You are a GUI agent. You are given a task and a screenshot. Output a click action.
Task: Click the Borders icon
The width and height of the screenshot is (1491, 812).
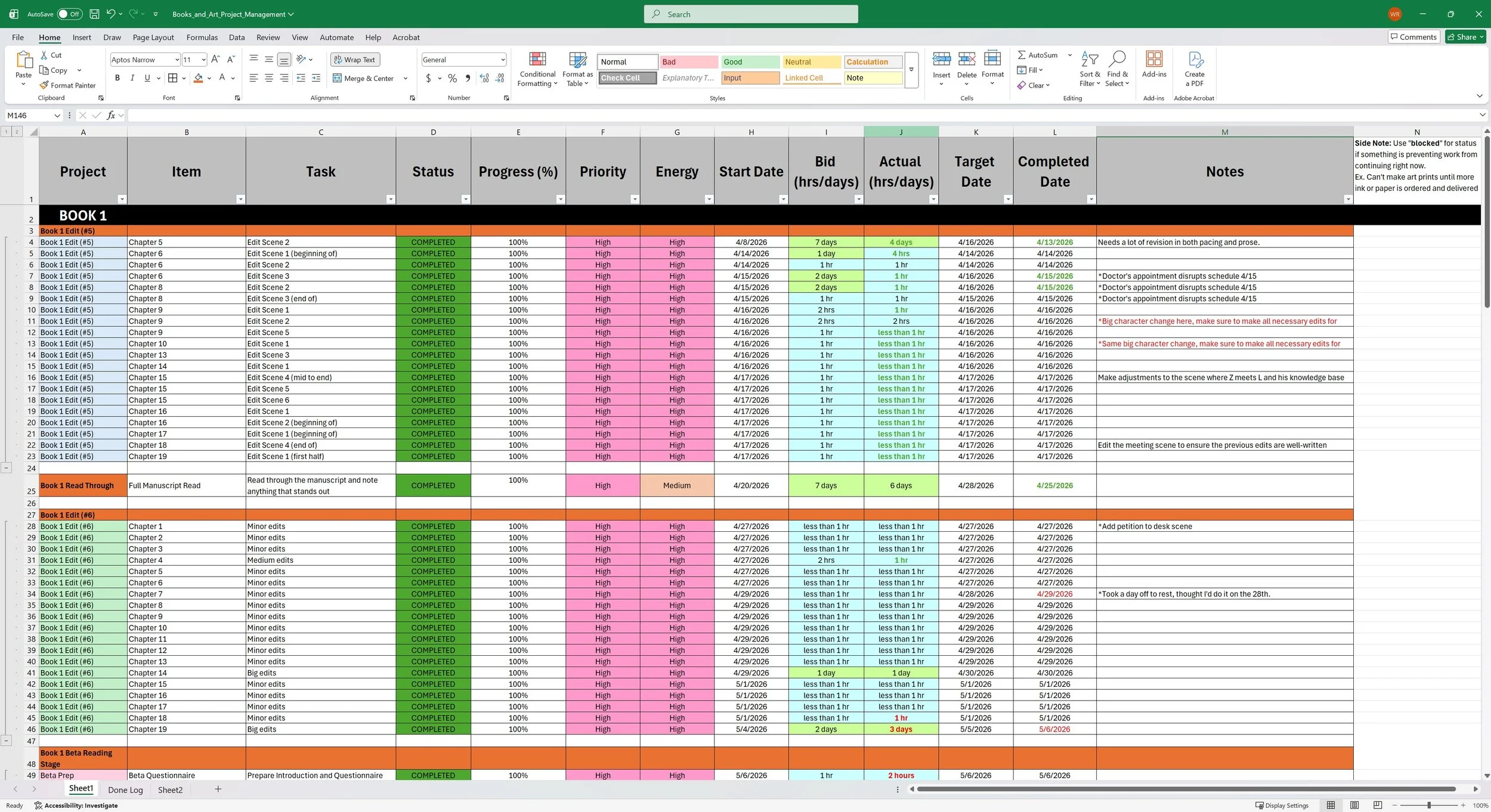click(x=172, y=78)
